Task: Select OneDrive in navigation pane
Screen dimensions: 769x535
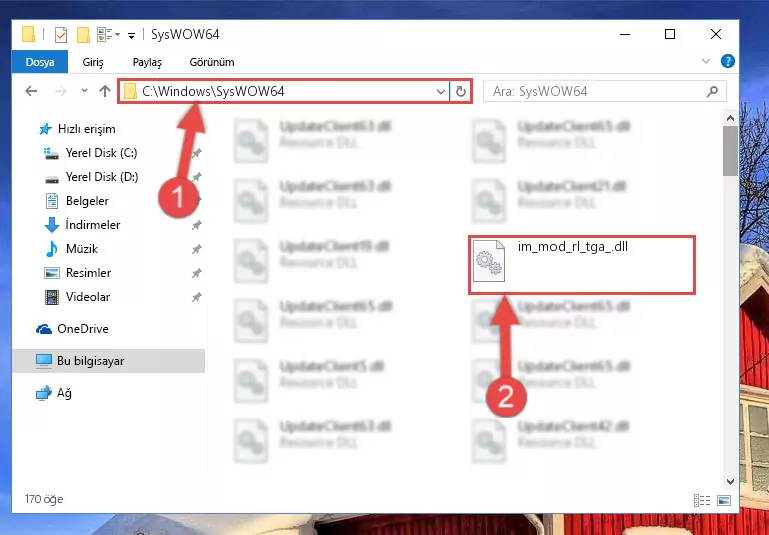Action: (72, 329)
